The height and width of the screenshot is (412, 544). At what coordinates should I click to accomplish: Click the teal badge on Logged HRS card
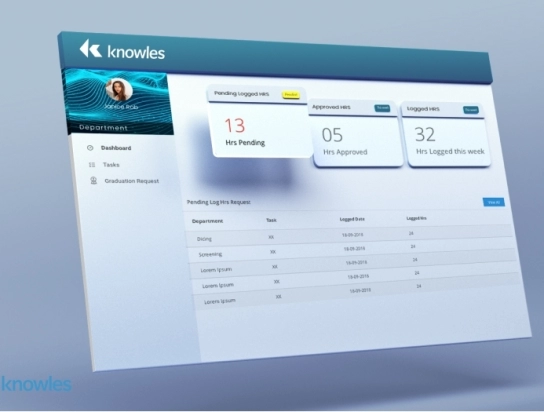coord(471,110)
